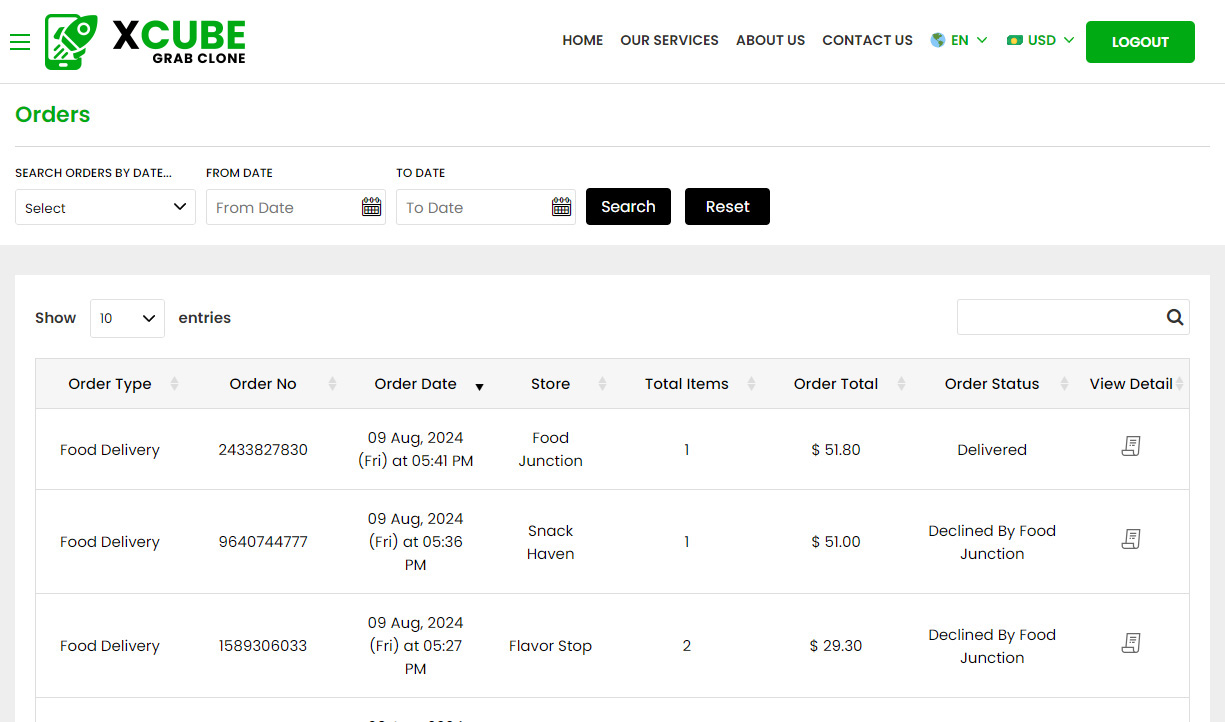Open the CONTACT US menu item
1225x722 pixels.
click(x=867, y=40)
